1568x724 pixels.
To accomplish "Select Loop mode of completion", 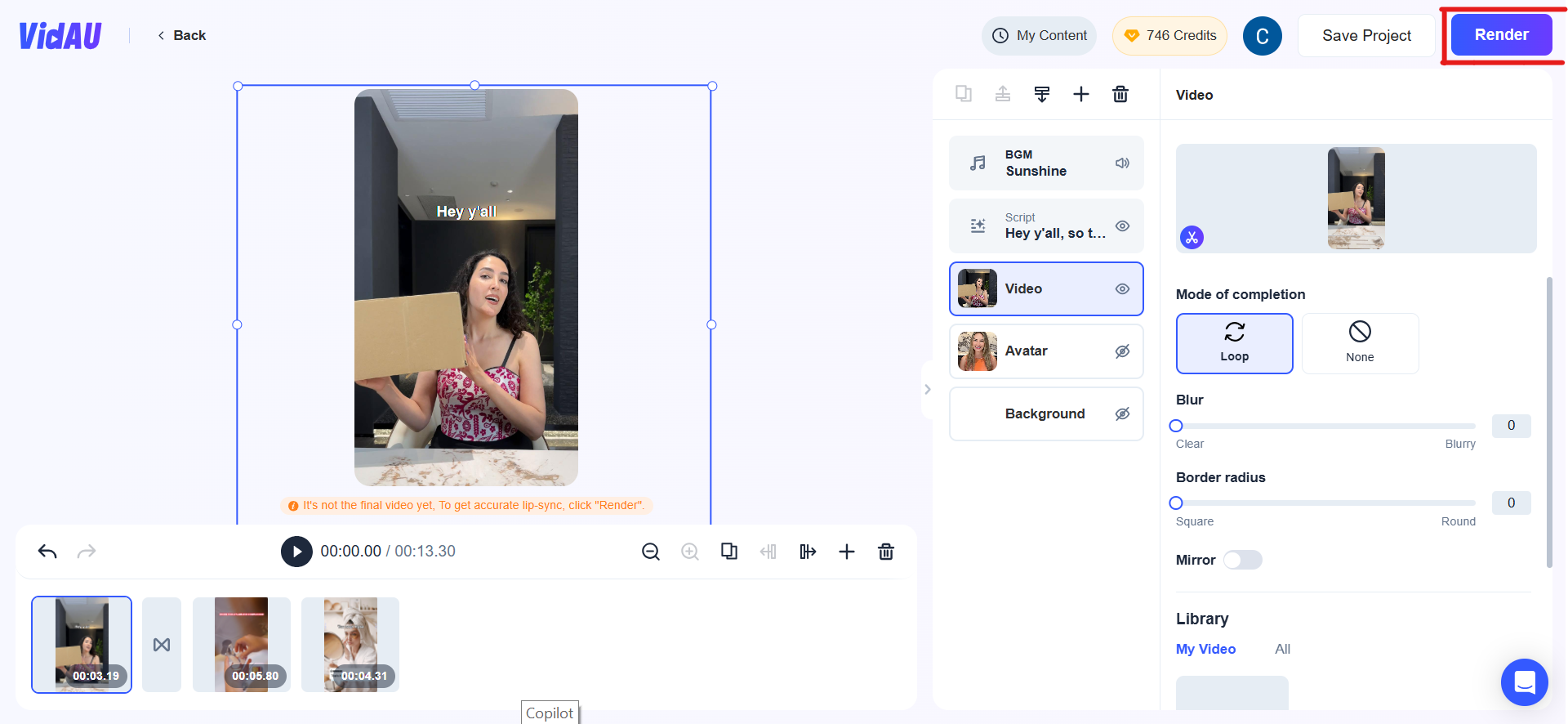I will click(1234, 343).
